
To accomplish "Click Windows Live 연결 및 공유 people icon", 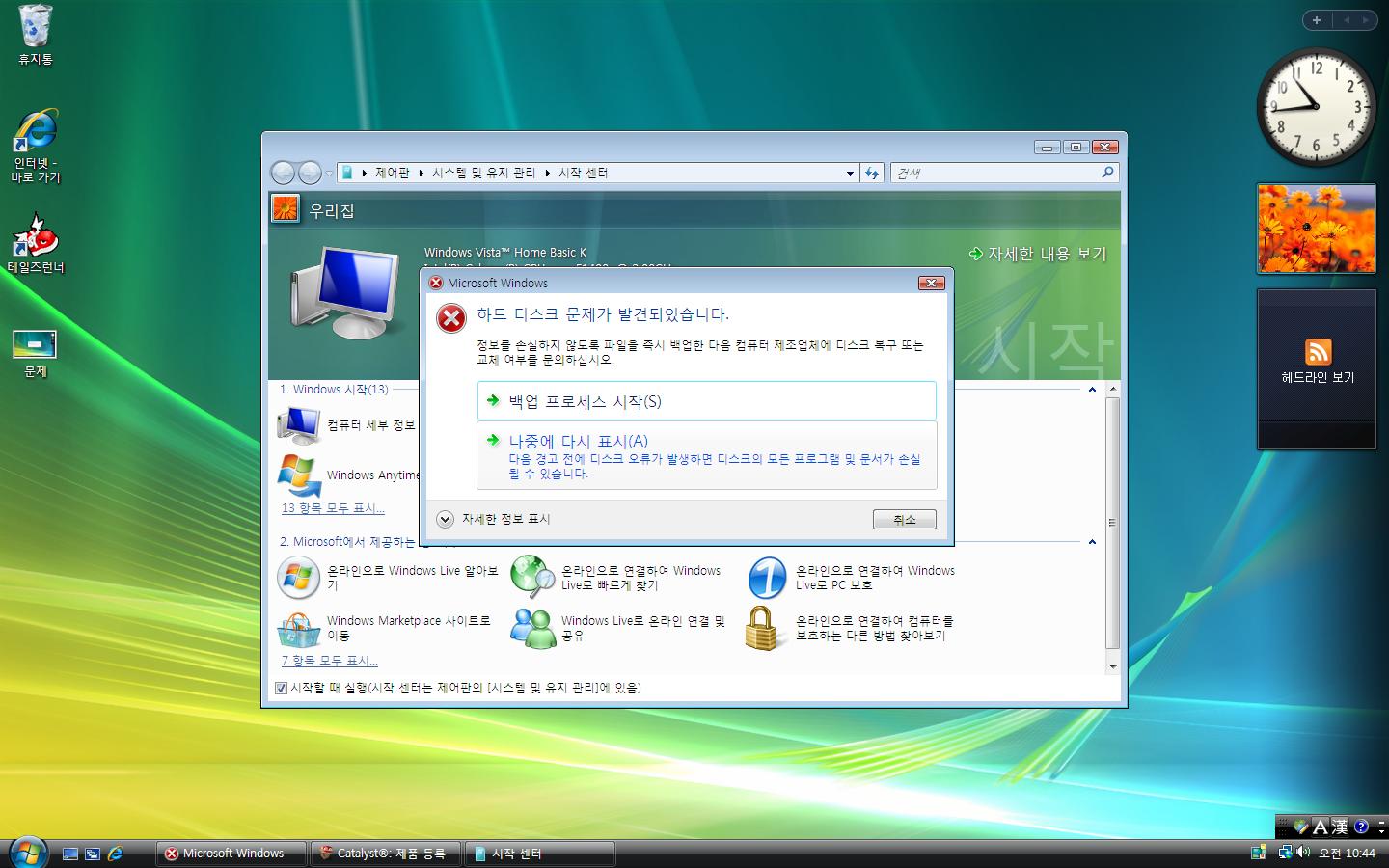I will click(533, 628).
